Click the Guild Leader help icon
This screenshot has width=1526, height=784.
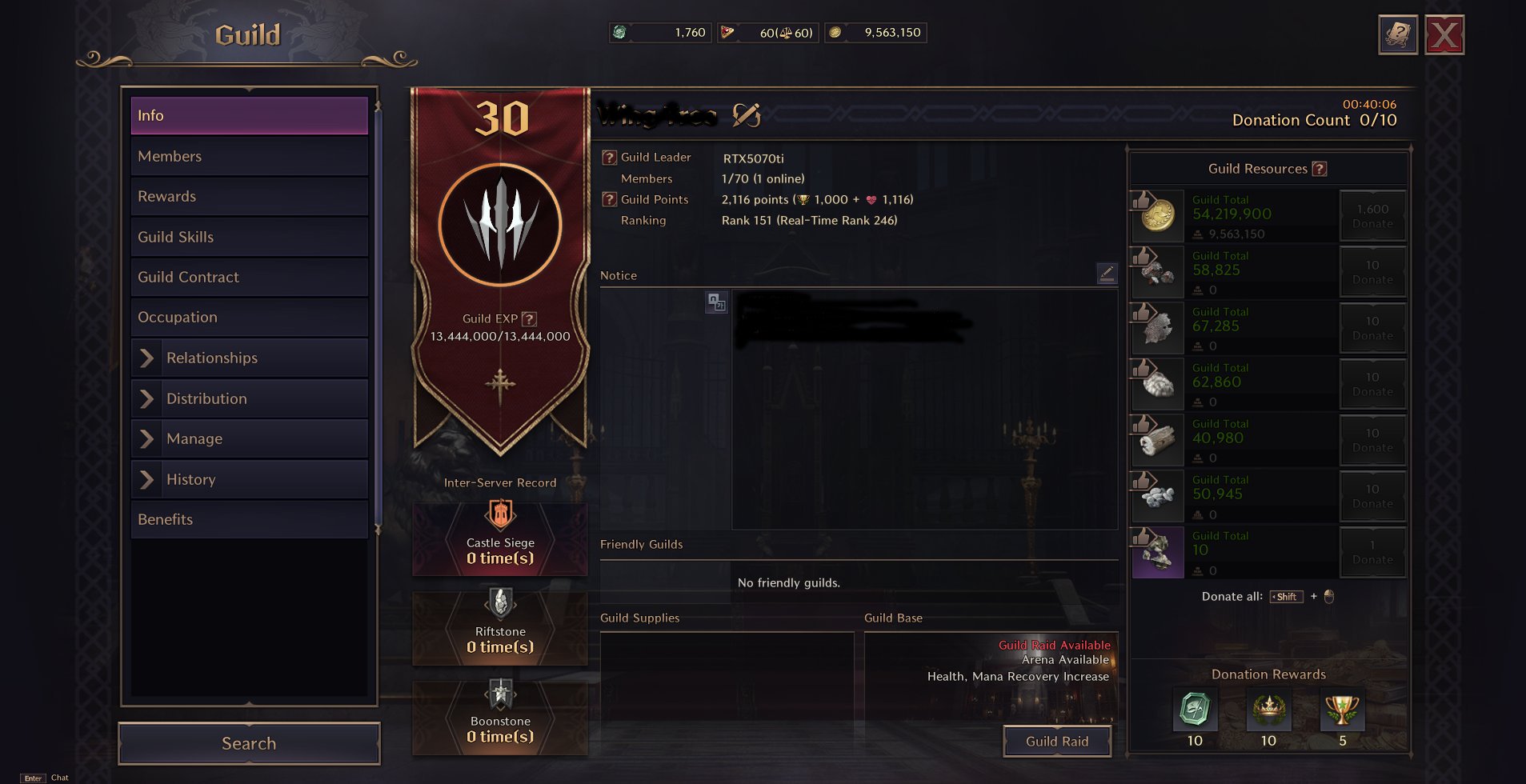pos(609,158)
